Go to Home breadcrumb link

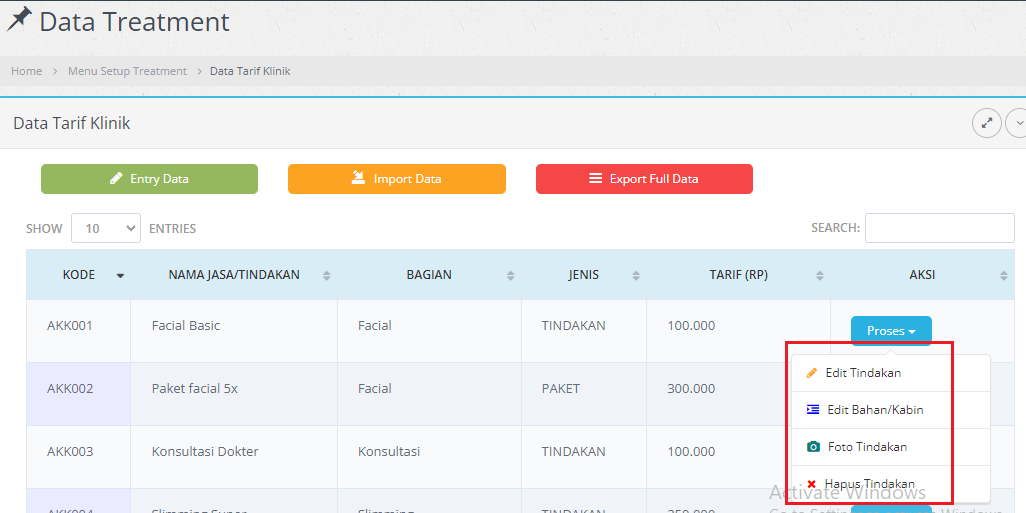27,71
